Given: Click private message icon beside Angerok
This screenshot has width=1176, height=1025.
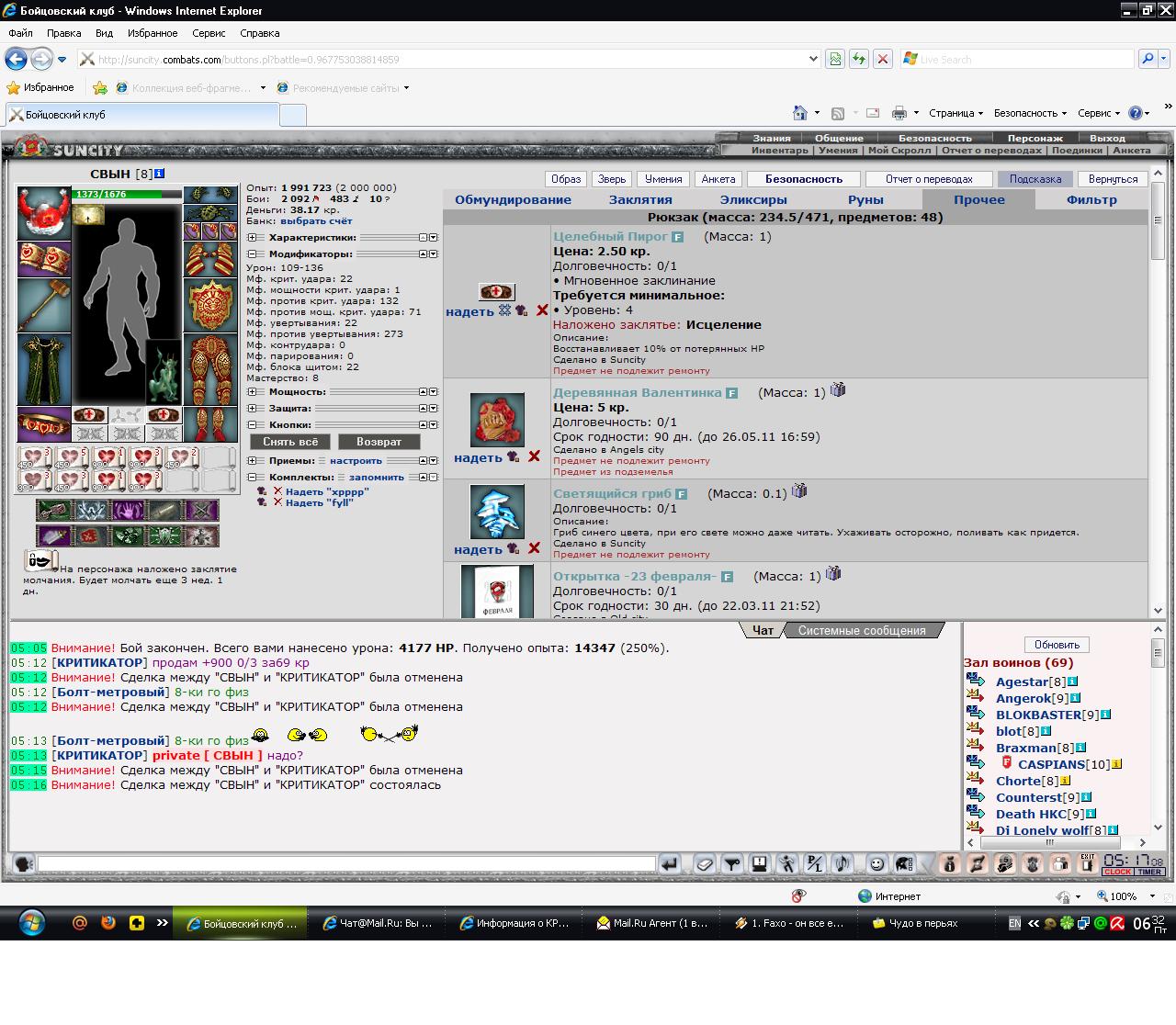Looking at the screenshot, I should [976, 696].
